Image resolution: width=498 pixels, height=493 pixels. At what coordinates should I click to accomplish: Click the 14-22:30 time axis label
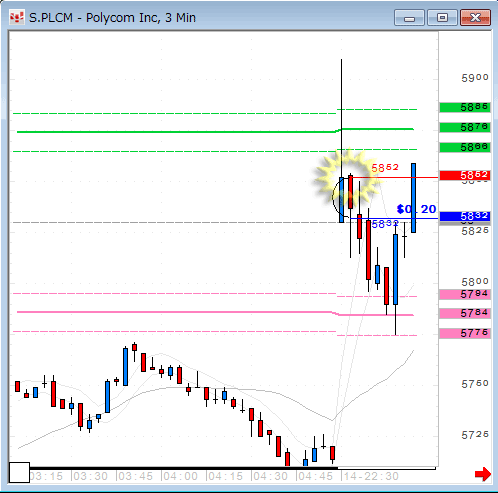point(371,476)
